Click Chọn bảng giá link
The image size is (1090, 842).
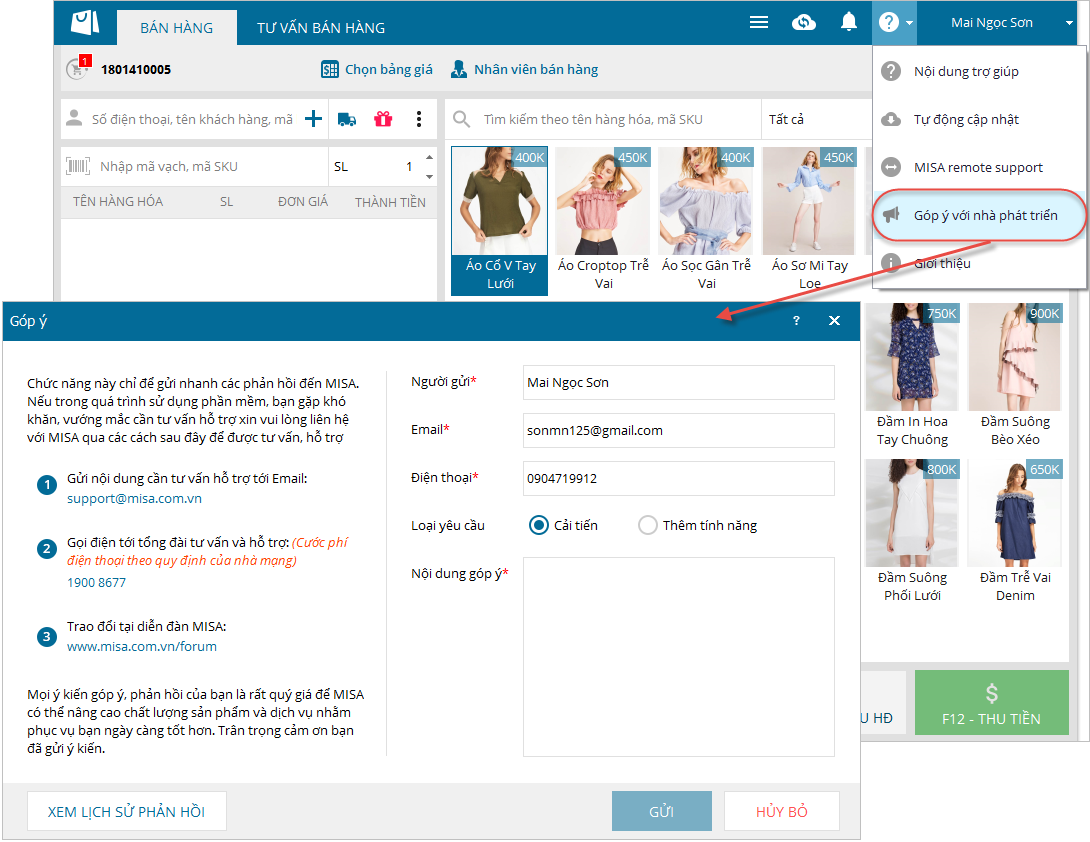[x=377, y=69]
